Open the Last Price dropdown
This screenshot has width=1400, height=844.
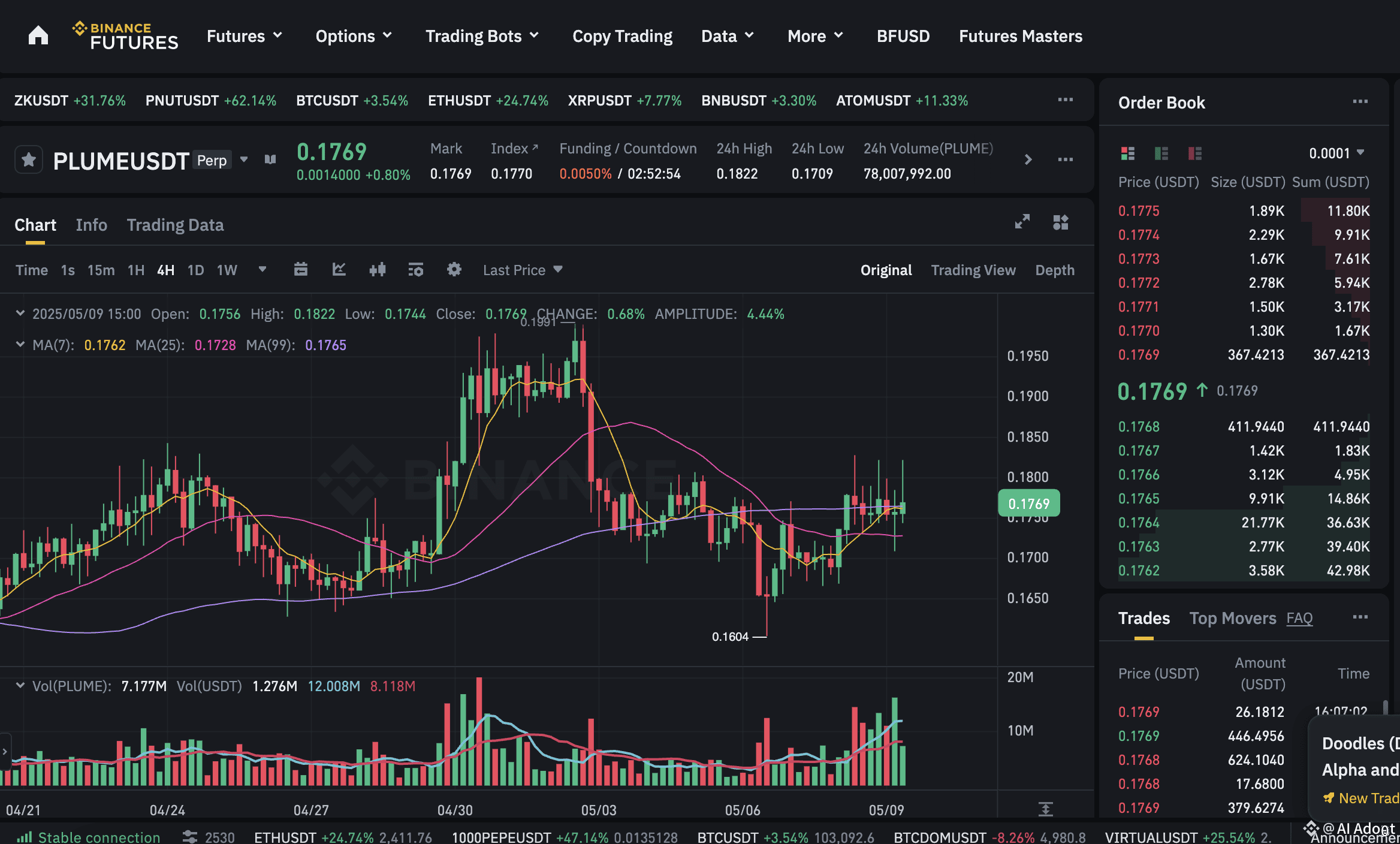523,270
